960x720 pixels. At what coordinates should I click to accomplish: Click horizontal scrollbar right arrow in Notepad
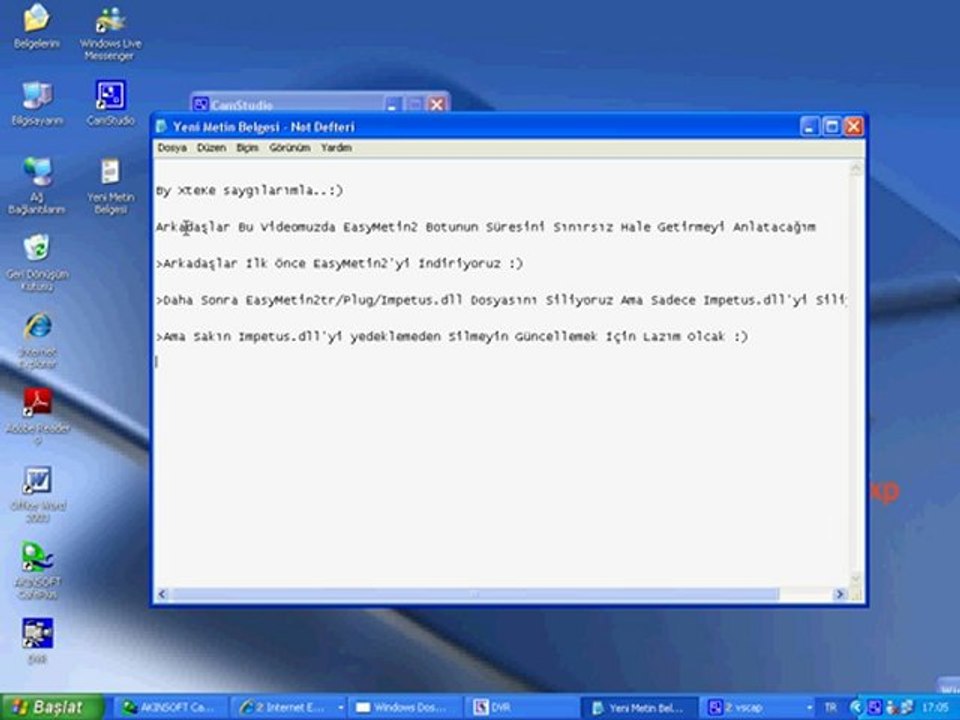point(839,594)
